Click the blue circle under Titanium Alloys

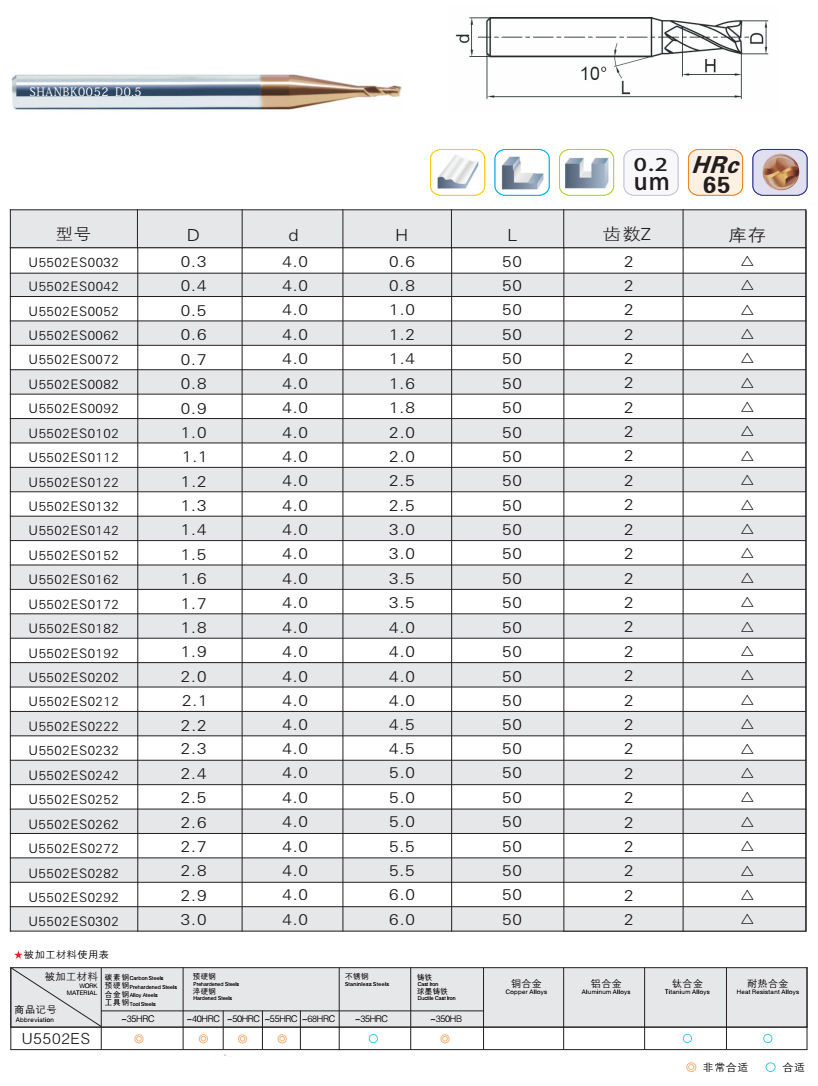[x=687, y=1039]
